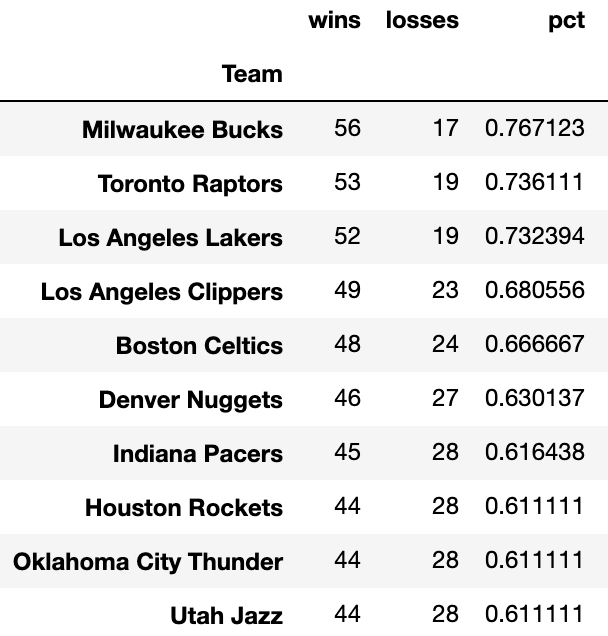Select the Denver Nuggets row label

point(191,400)
